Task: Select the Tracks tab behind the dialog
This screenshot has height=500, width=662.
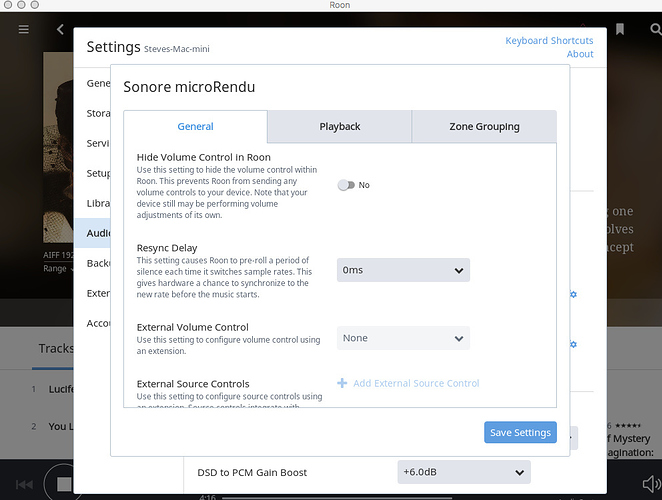Action: (56, 348)
